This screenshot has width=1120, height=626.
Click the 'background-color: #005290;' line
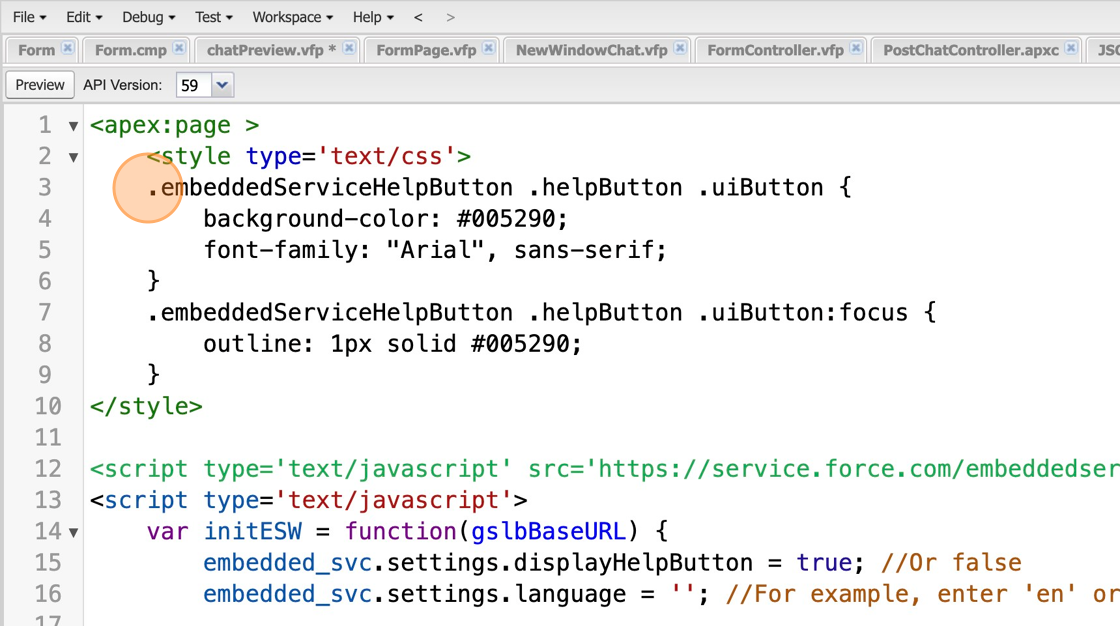(x=385, y=218)
